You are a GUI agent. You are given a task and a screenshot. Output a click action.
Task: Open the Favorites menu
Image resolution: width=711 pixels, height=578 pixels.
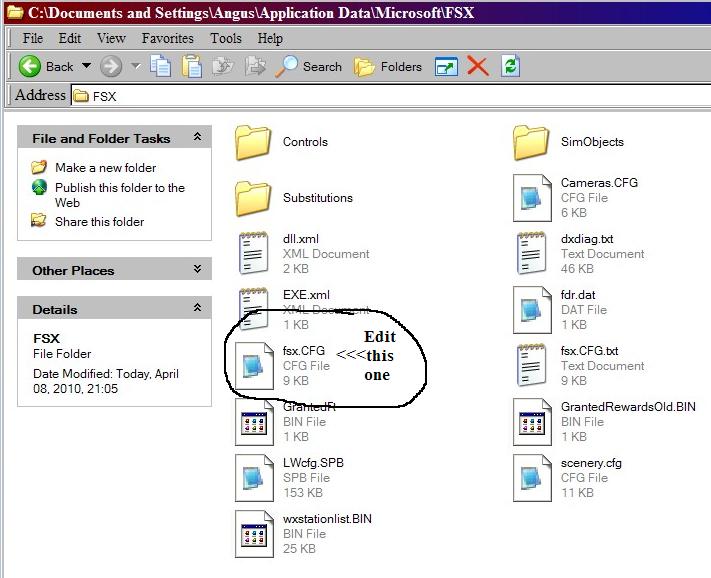[168, 38]
